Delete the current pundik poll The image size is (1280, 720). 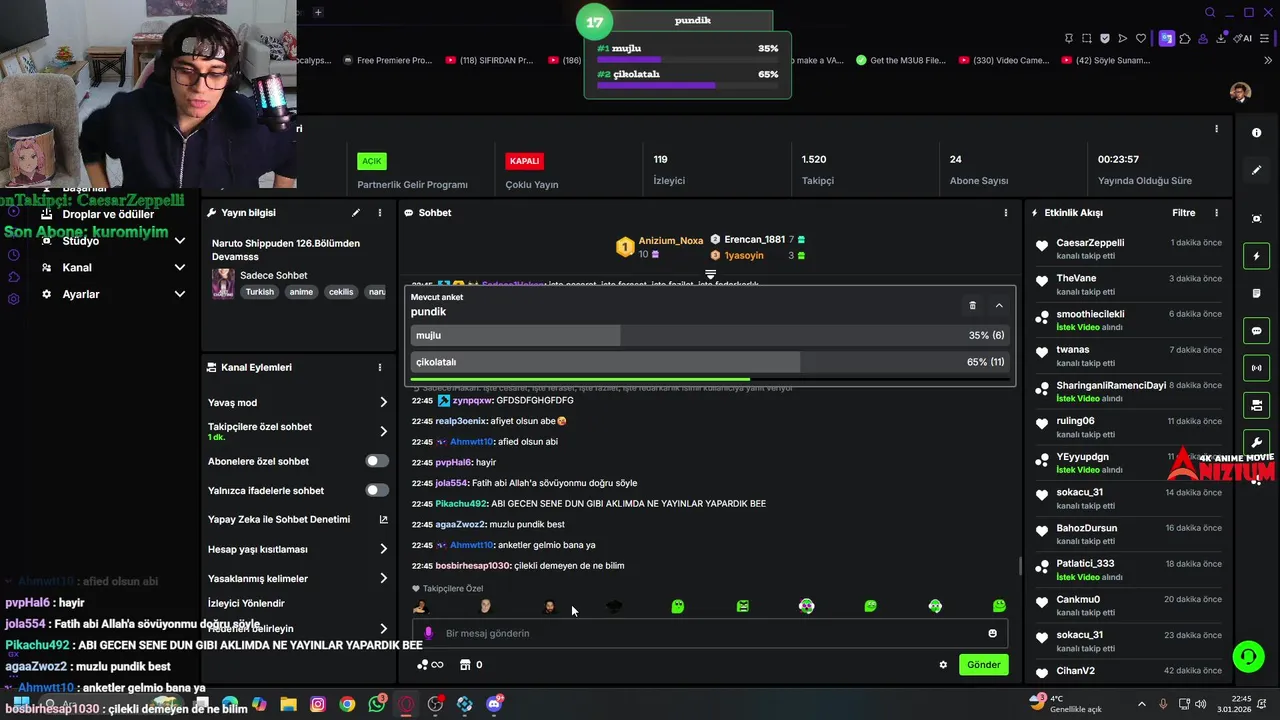point(972,305)
